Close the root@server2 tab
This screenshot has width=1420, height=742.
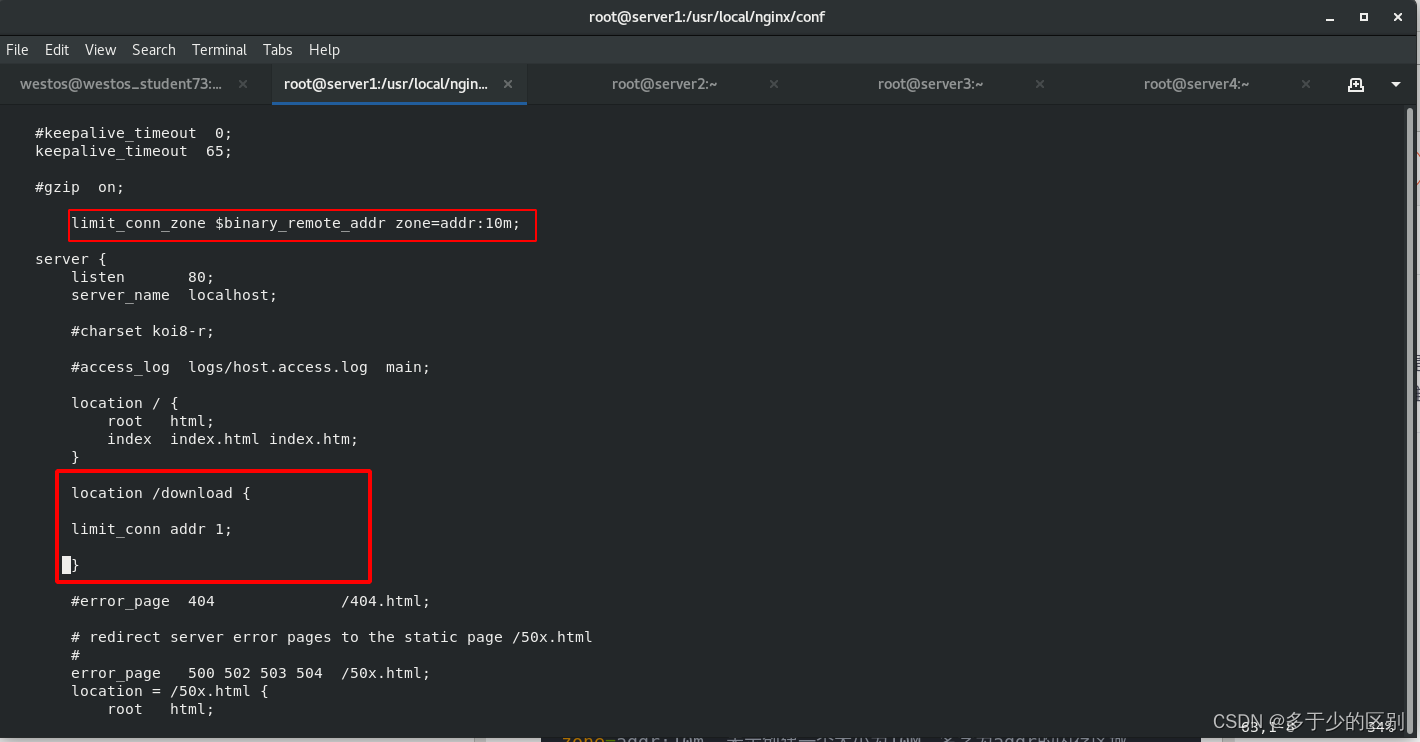[775, 85]
